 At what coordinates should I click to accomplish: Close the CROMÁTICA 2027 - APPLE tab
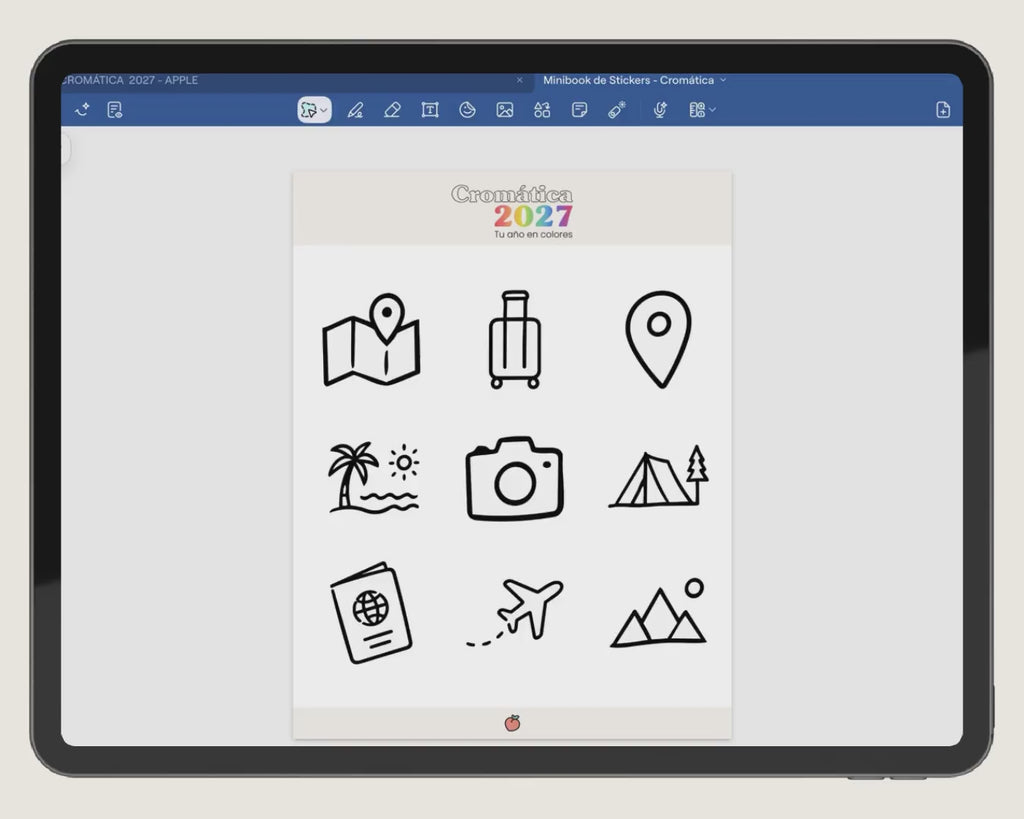[x=520, y=80]
